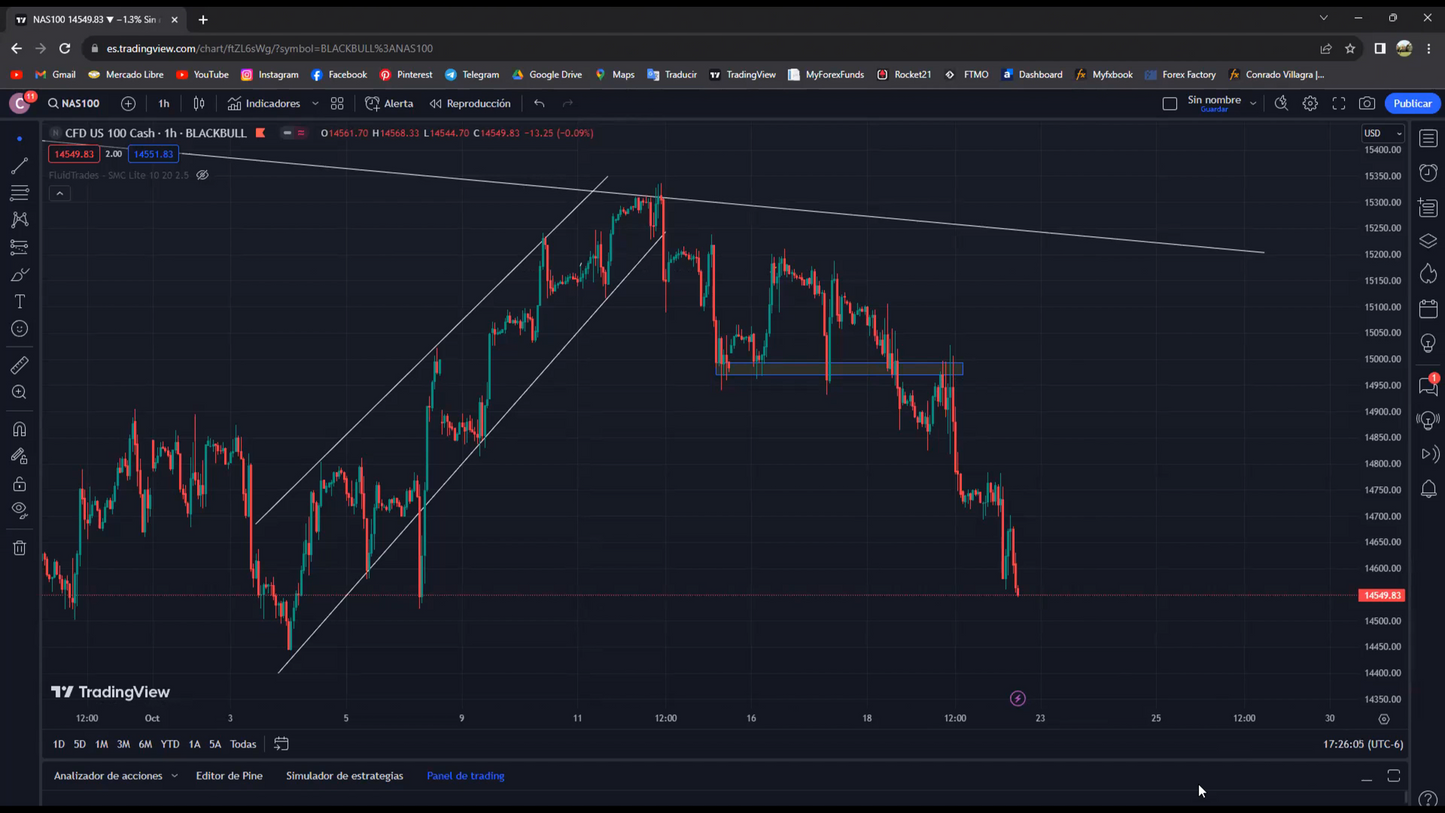Toggle magnet mode for drawings

coord(19,429)
